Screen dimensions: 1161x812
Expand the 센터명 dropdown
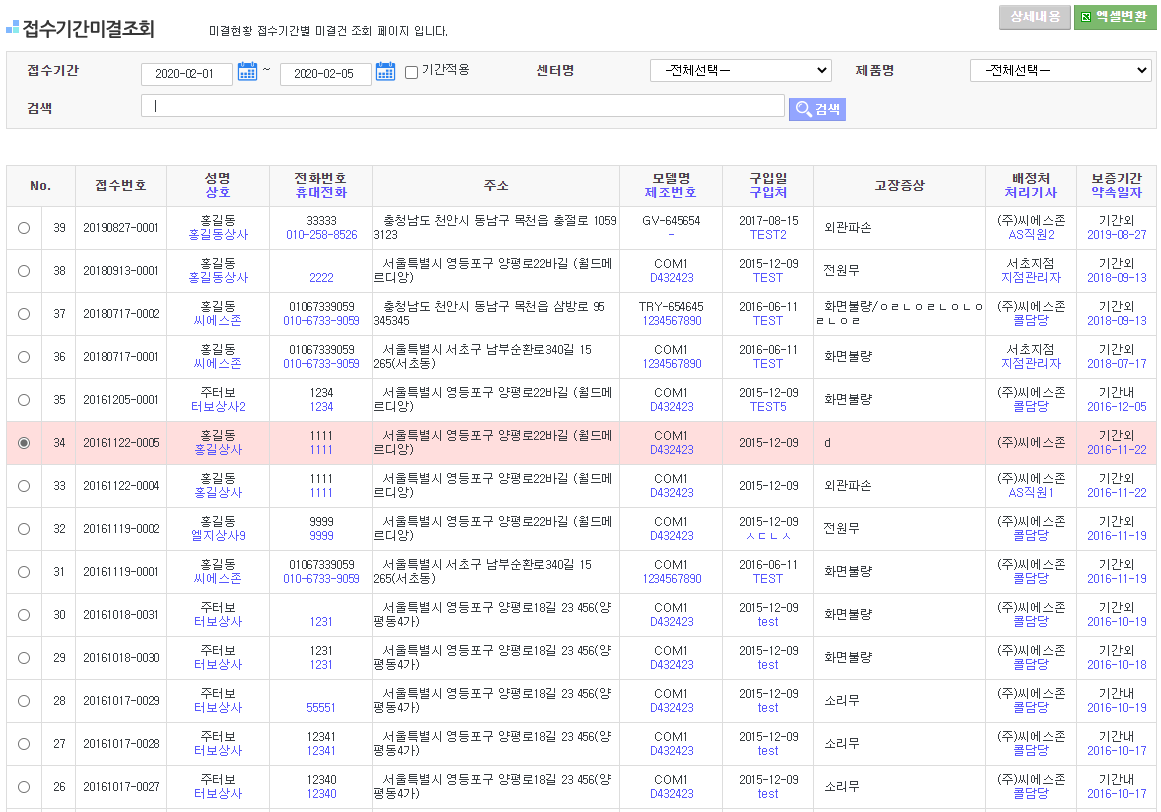tap(740, 71)
